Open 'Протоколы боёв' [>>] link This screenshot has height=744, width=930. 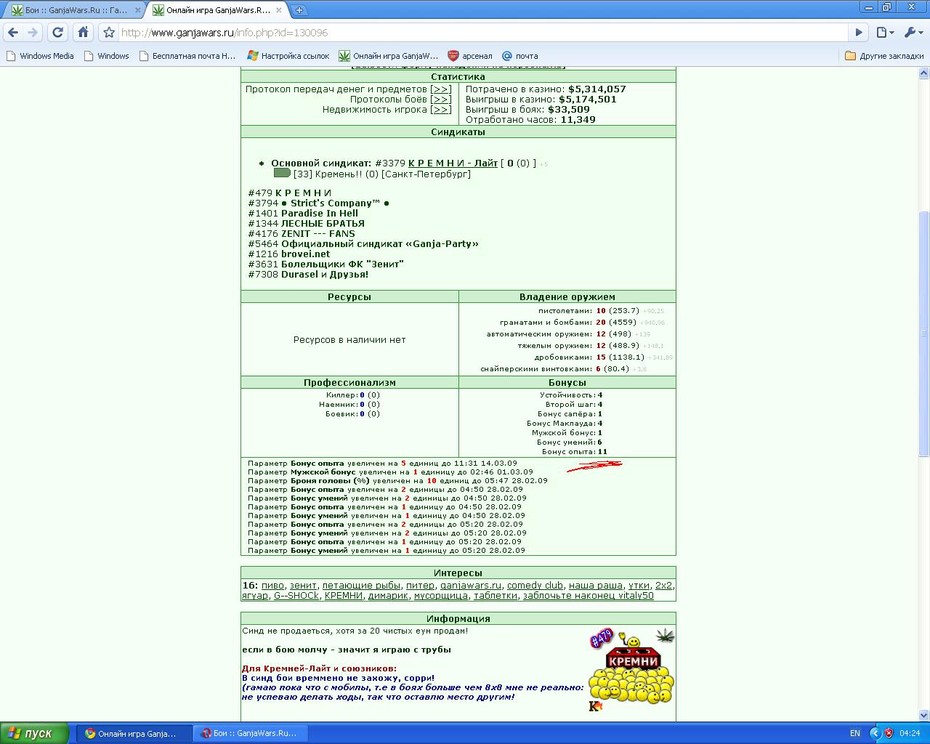(441, 99)
